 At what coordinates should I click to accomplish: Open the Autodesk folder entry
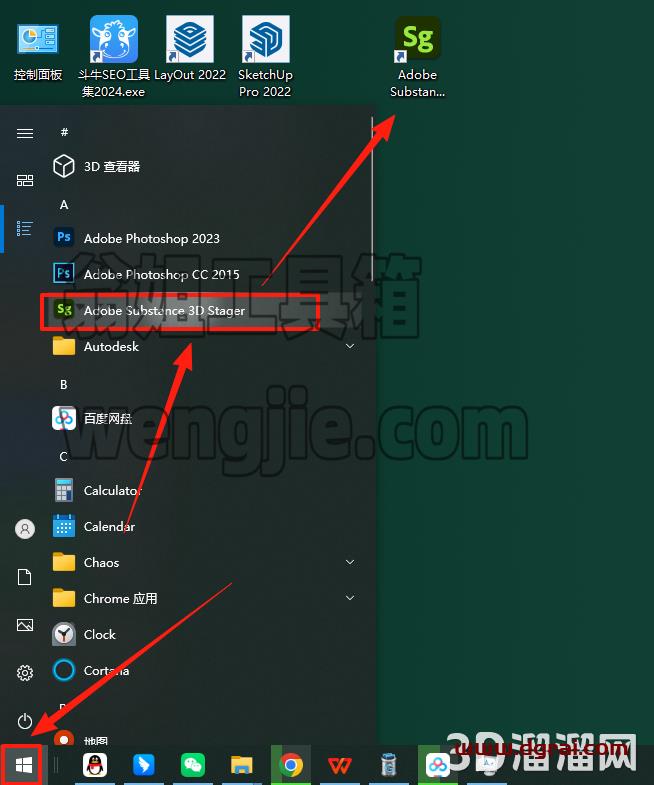coord(205,346)
